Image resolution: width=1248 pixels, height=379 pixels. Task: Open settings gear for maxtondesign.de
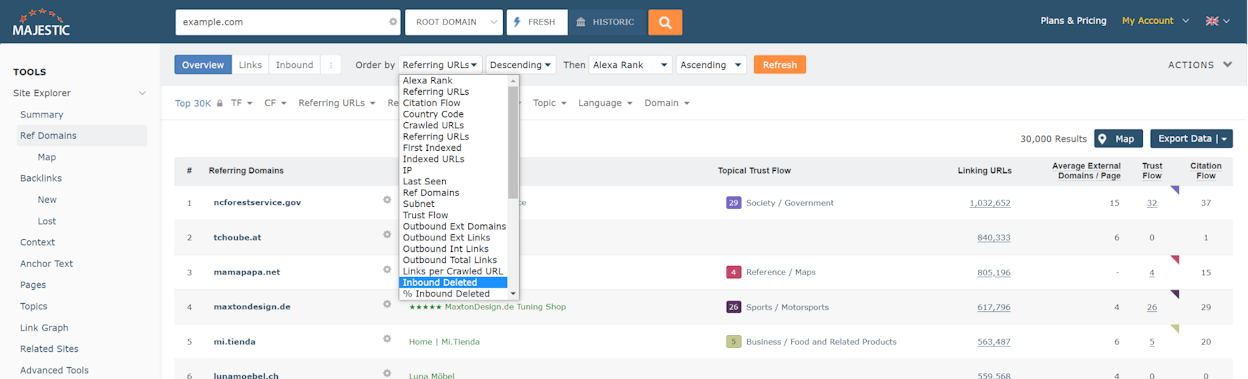(x=387, y=304)
